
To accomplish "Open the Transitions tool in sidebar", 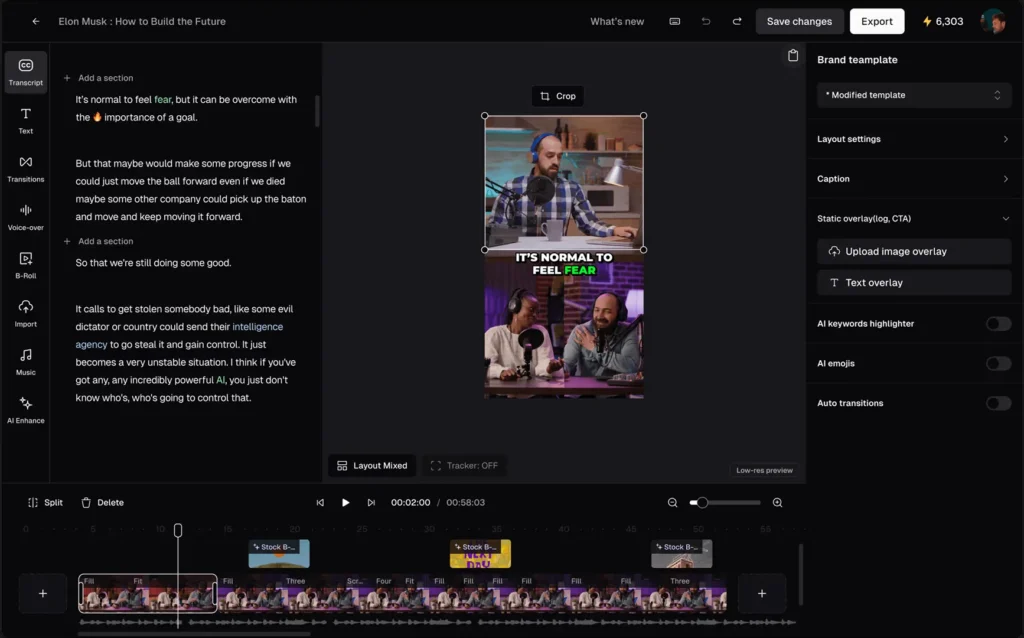I will coord(26,168).
